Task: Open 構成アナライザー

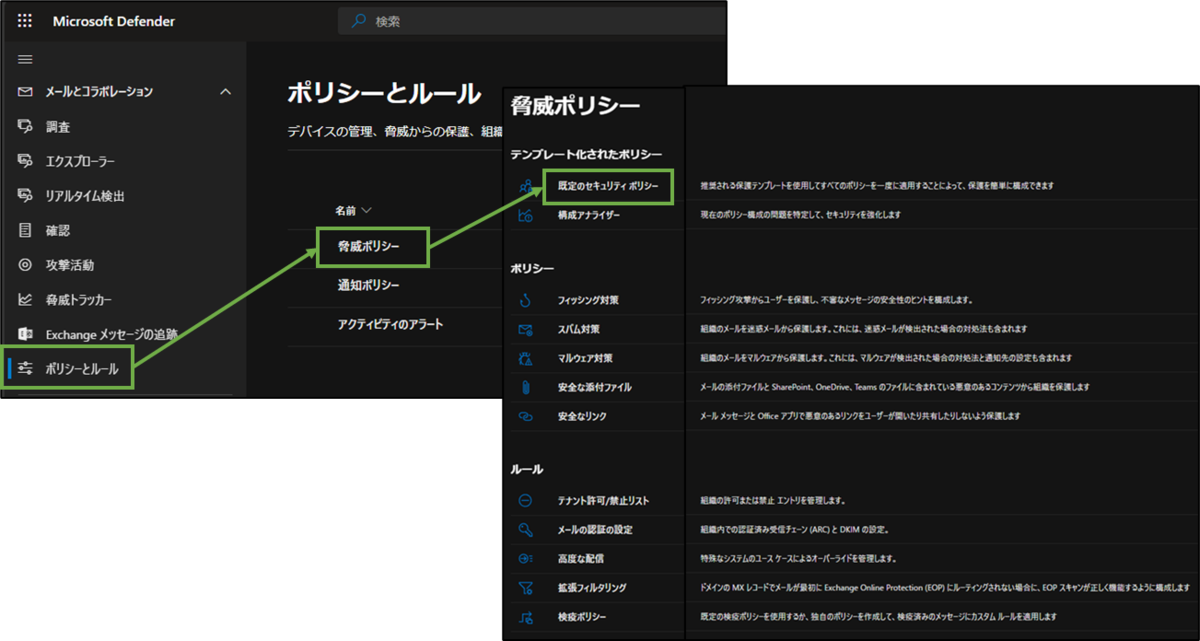Action: pyautogui.click(x=589, y=215)
